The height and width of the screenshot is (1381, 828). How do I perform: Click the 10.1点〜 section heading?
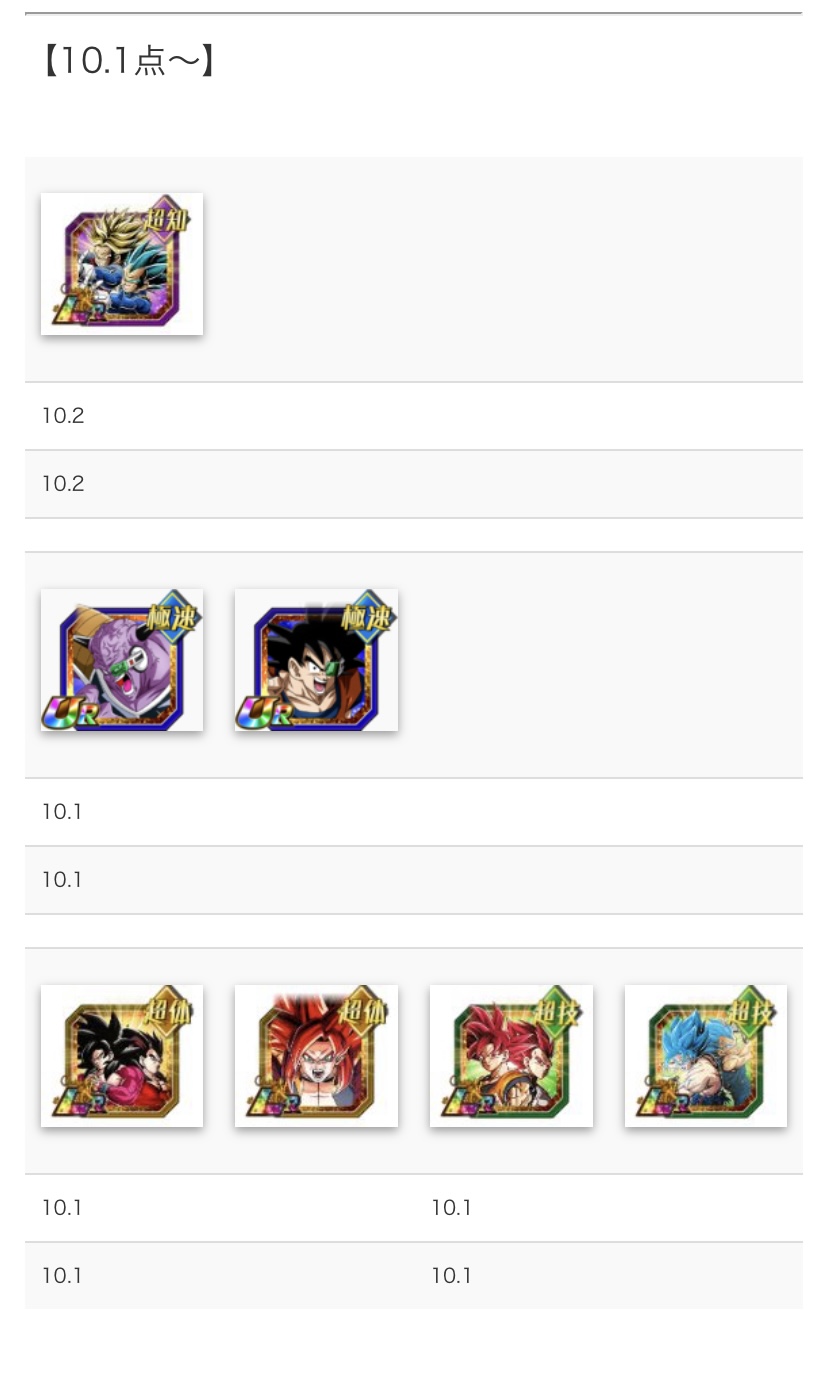click(x=128, y=62)
